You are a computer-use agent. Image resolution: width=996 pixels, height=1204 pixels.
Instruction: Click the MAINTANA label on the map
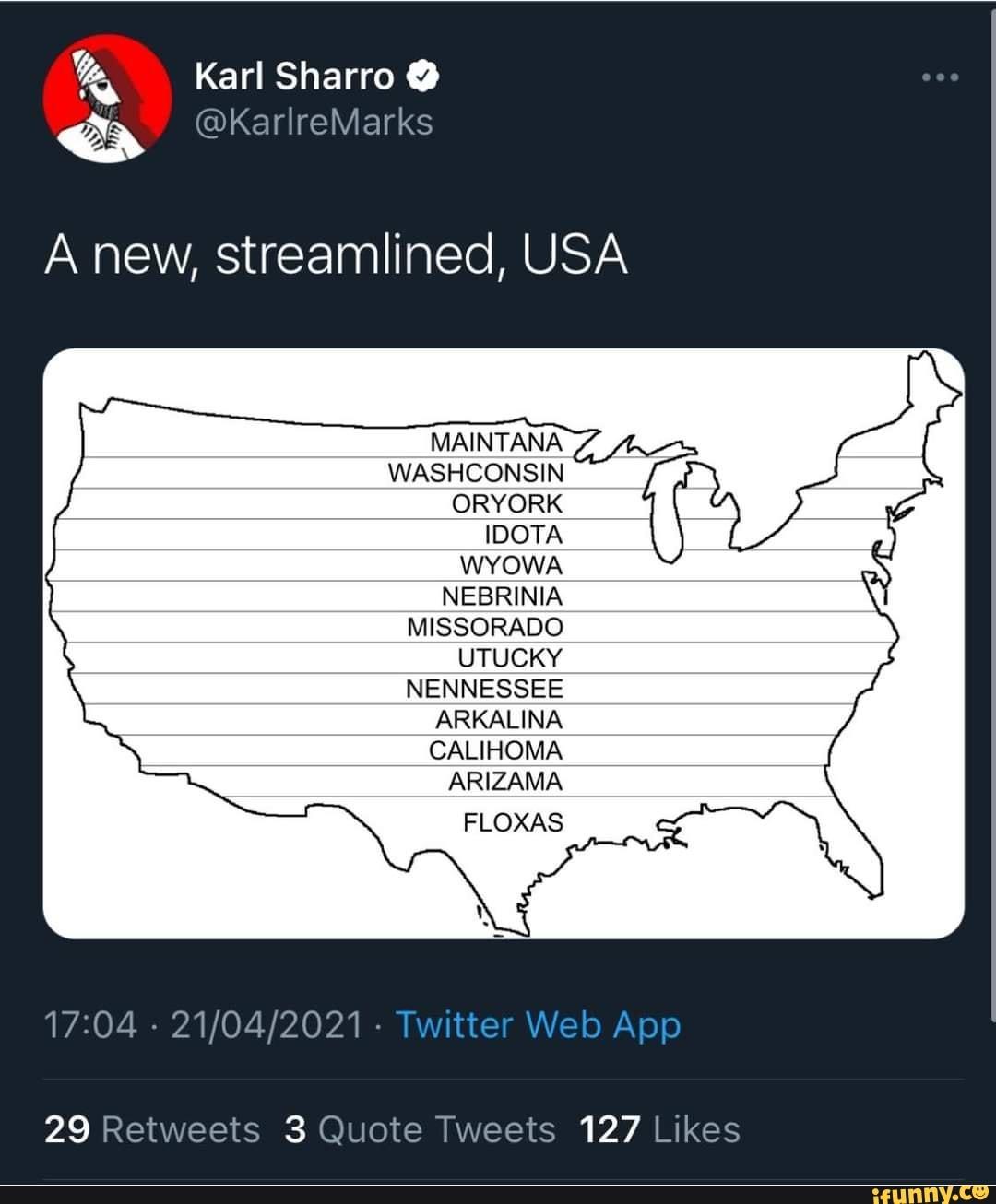point(496,442)
